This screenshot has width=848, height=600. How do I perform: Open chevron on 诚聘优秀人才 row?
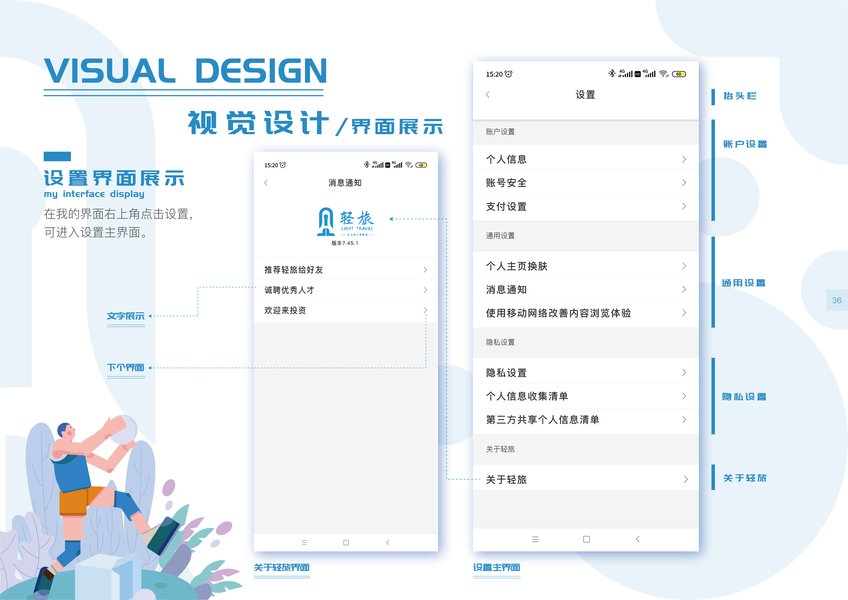pos(426,290)
